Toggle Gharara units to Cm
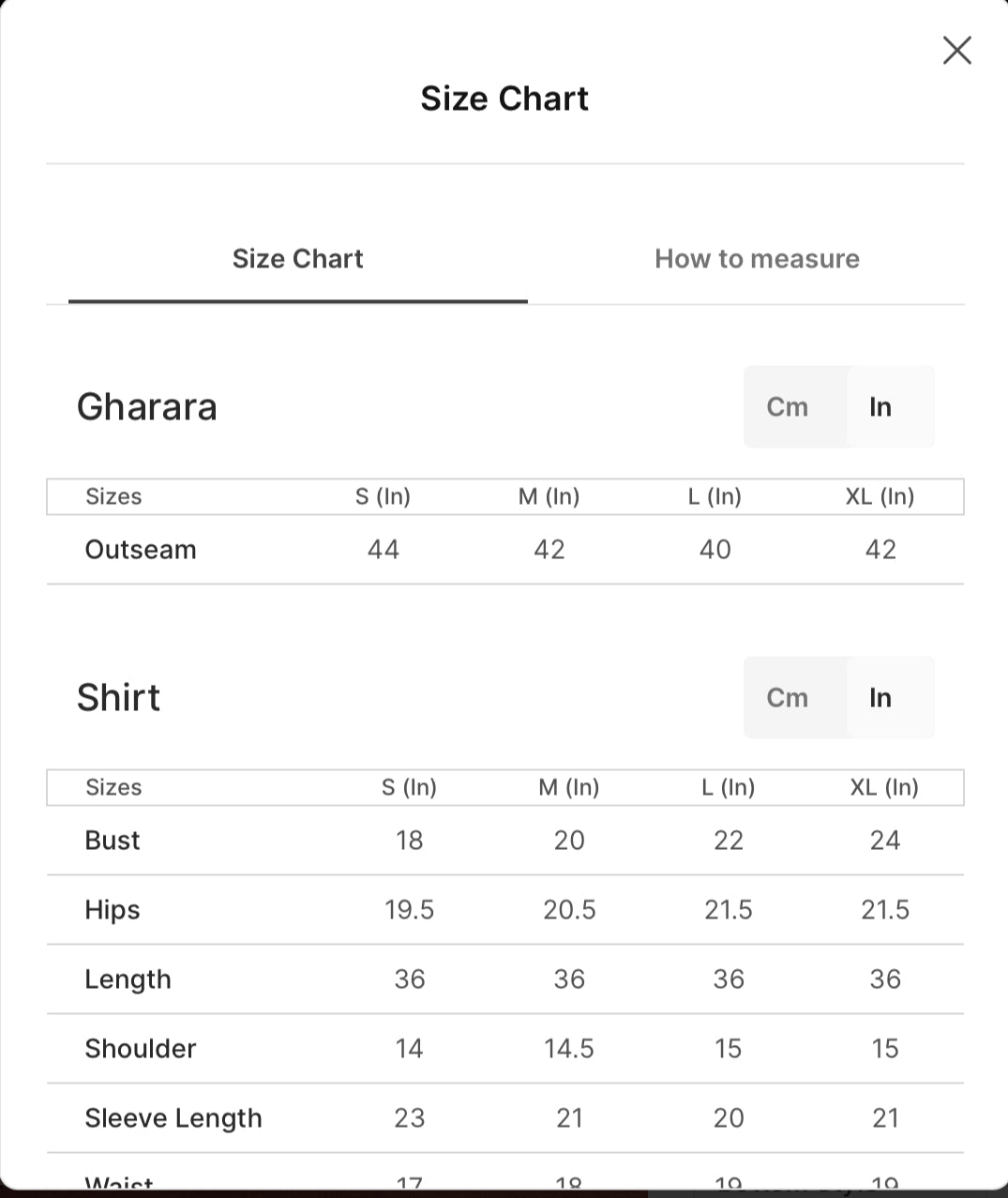The height and width of the screenshot is (1198, 1008). point(787,406)
